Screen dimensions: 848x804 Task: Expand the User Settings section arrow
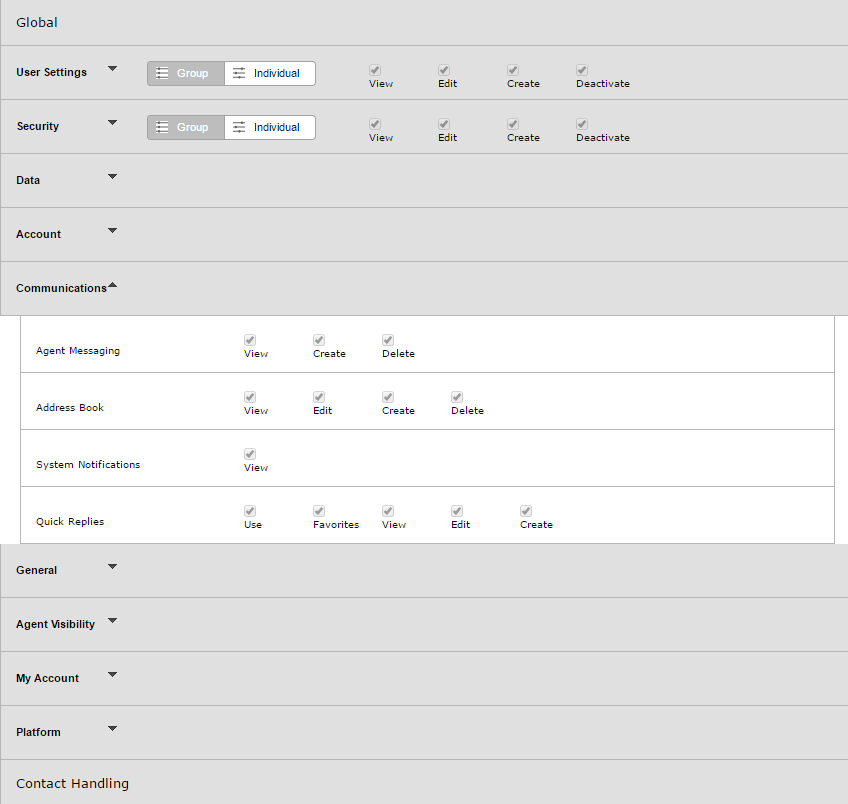tap(112, 69)
